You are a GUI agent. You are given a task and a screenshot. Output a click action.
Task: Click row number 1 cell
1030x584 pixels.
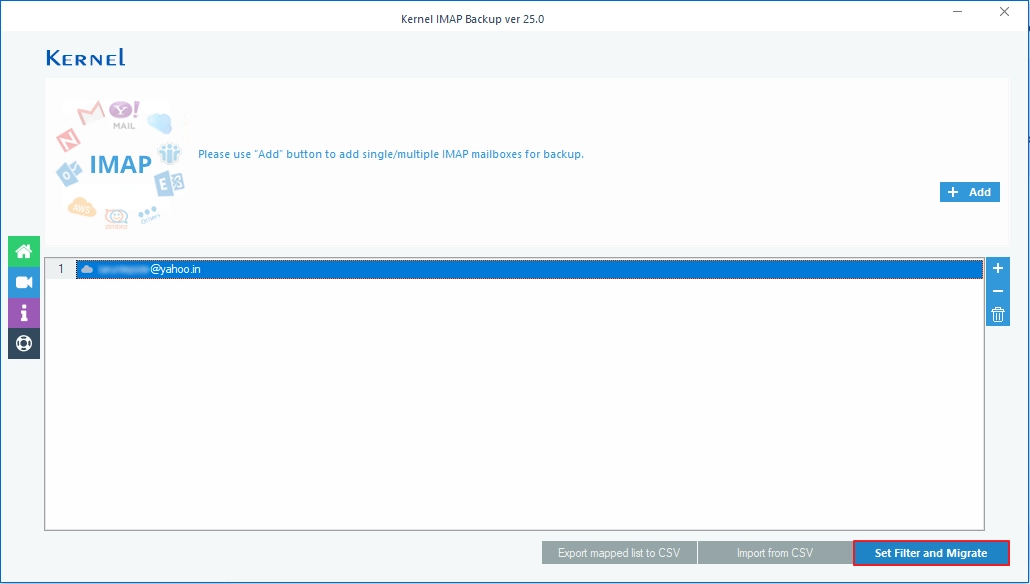(61, 269)
